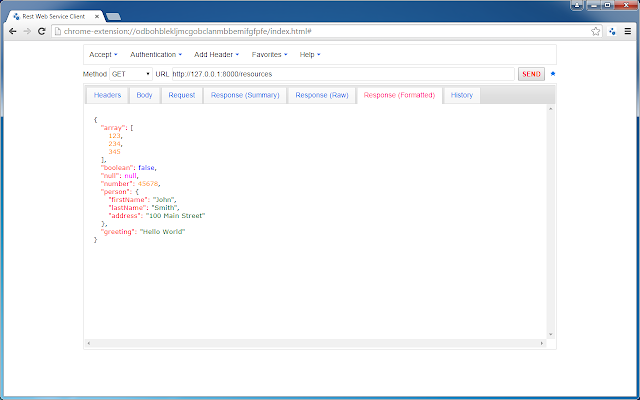Close the Rest Web Service Client tab
The image size is (640, 400).
97,17
